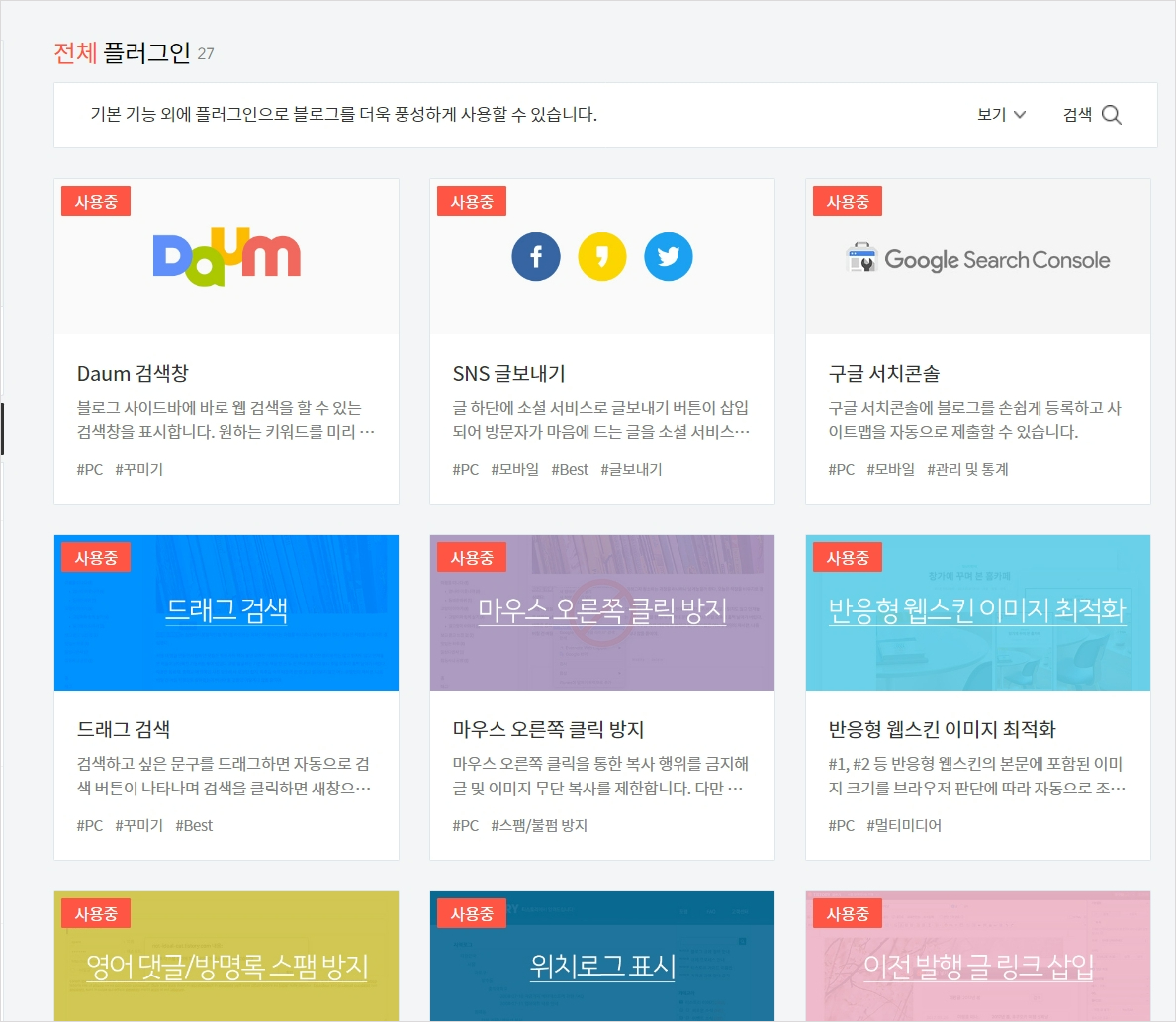Click 사용중 badge on 위치로그 표시
Viewport: 1176px width, 1022px height.
(x=472, y=914)
